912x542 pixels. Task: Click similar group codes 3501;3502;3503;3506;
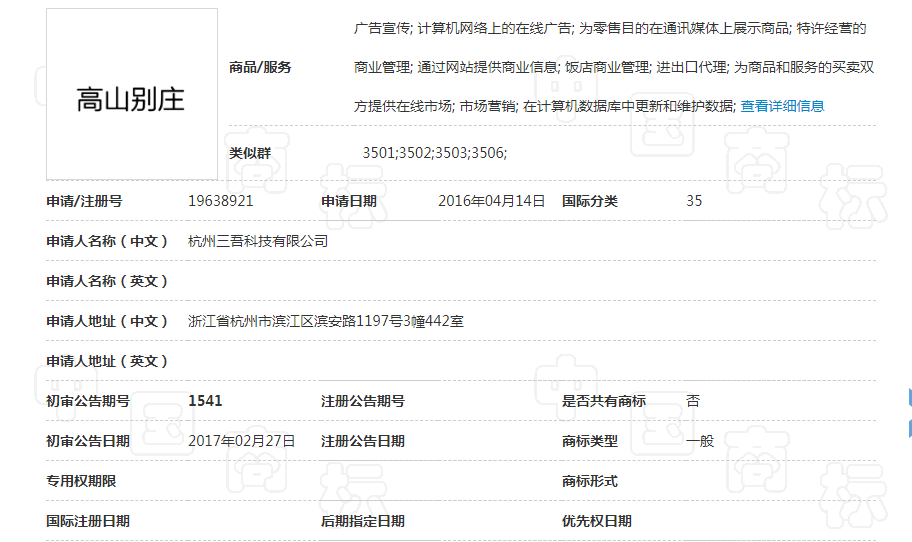(435, 153)
